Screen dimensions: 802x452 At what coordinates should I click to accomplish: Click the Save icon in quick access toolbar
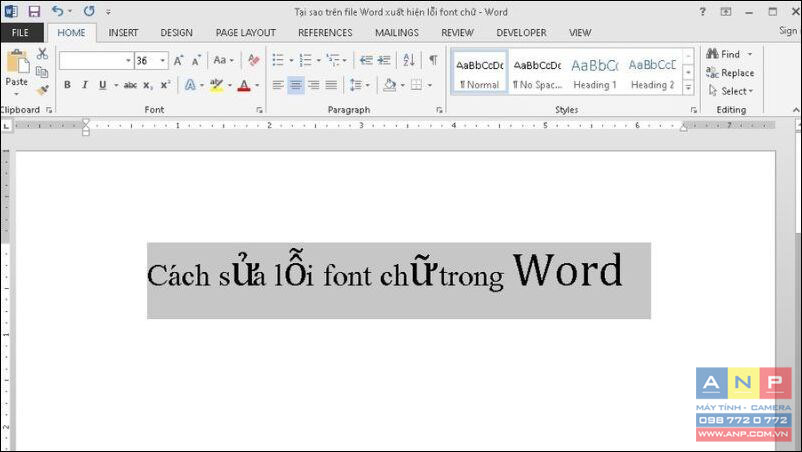pyautogui.click(x=34, y=11)
